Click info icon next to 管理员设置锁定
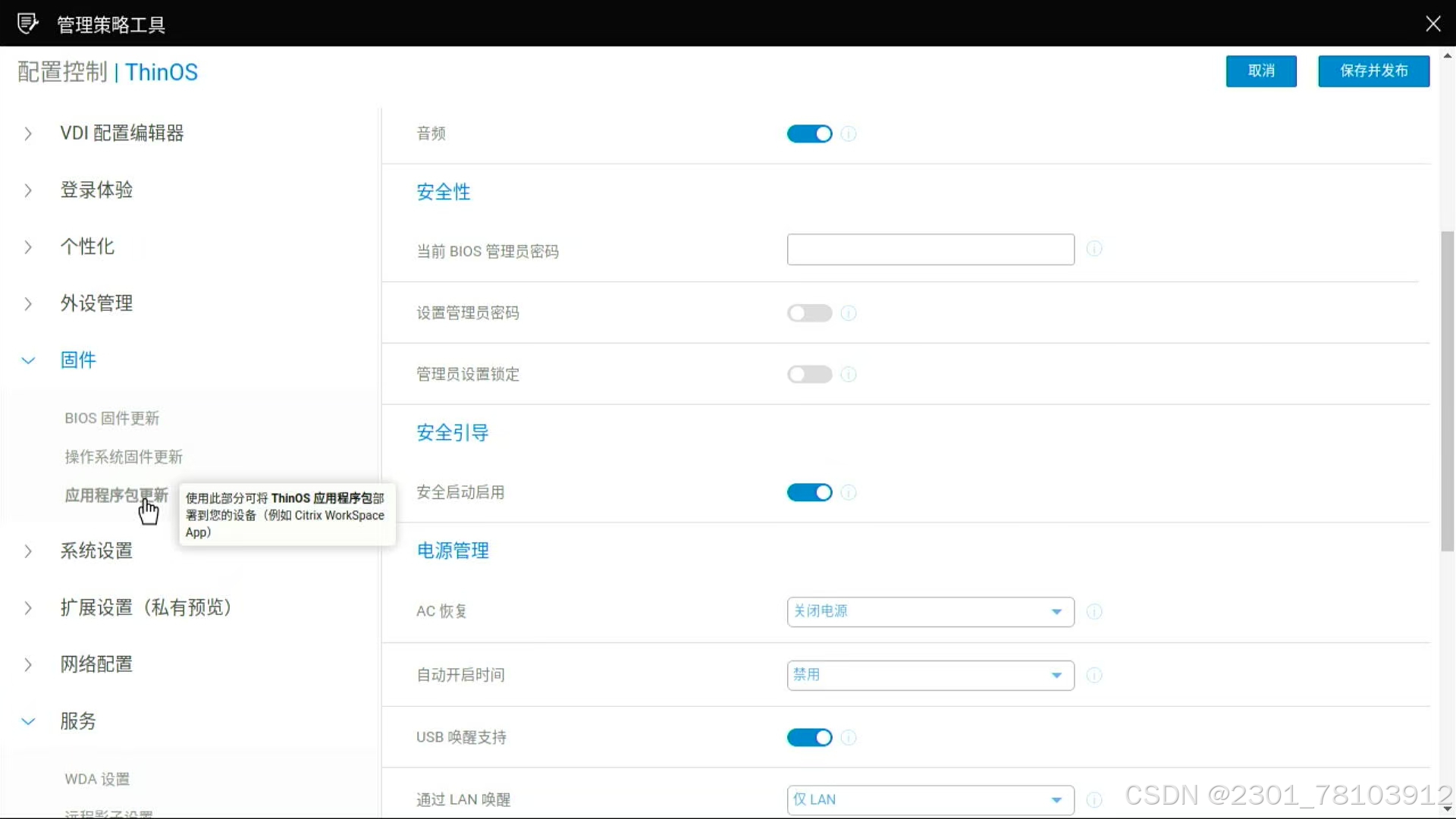 tap(849, 375)
